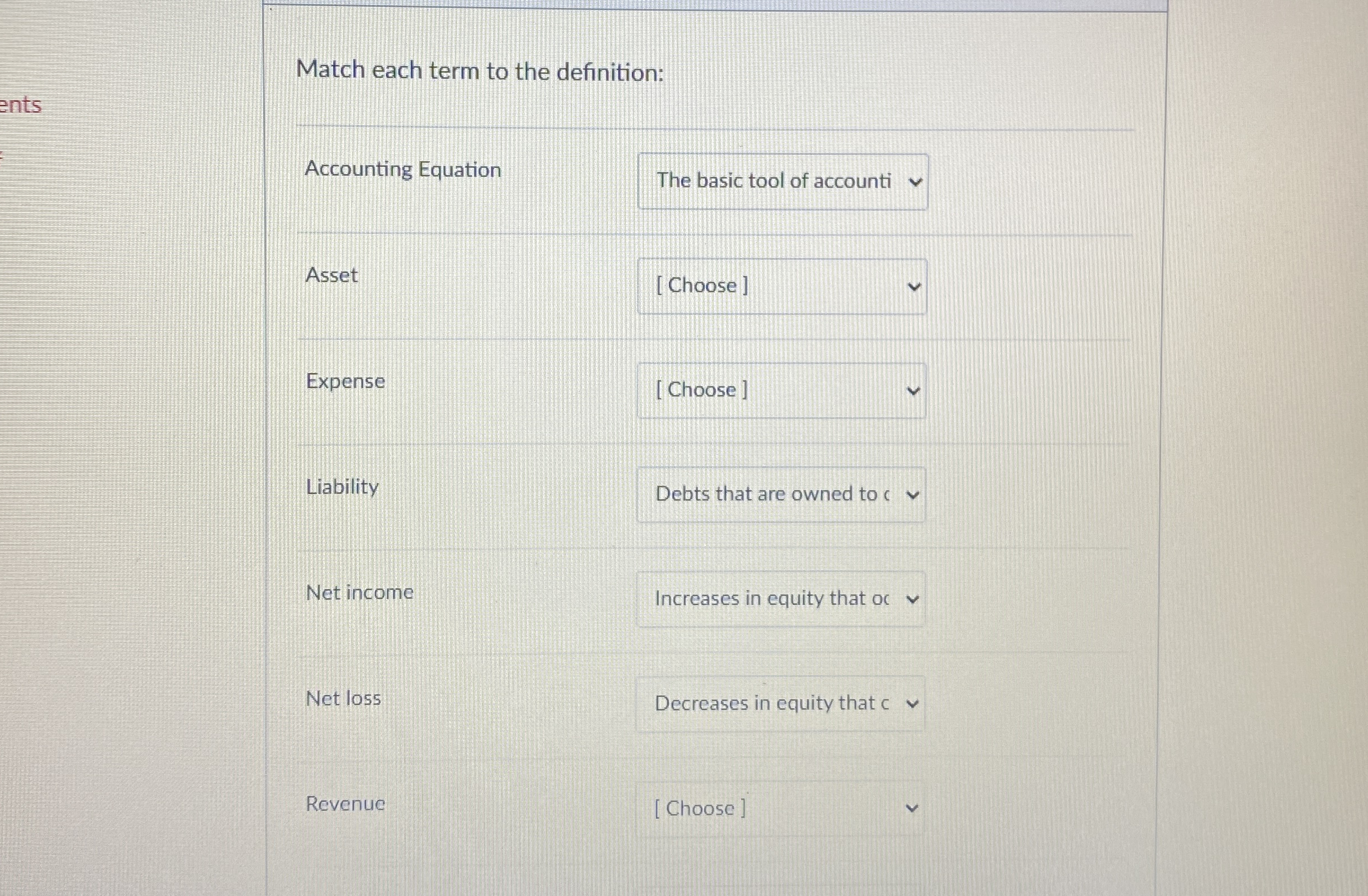The image size is (1368, 896).
Task: Change the Accounting Equation answer selection
Action: point(781,181)
